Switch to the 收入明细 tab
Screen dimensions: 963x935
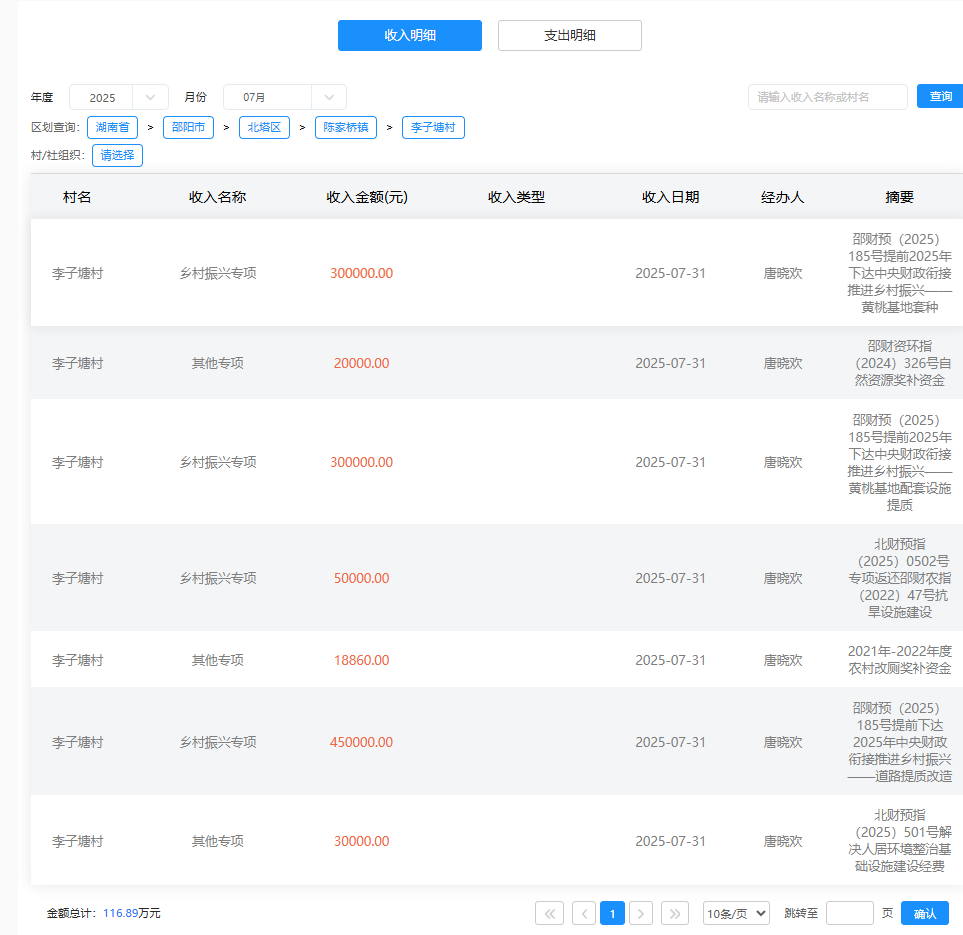(x=409, y=35)
